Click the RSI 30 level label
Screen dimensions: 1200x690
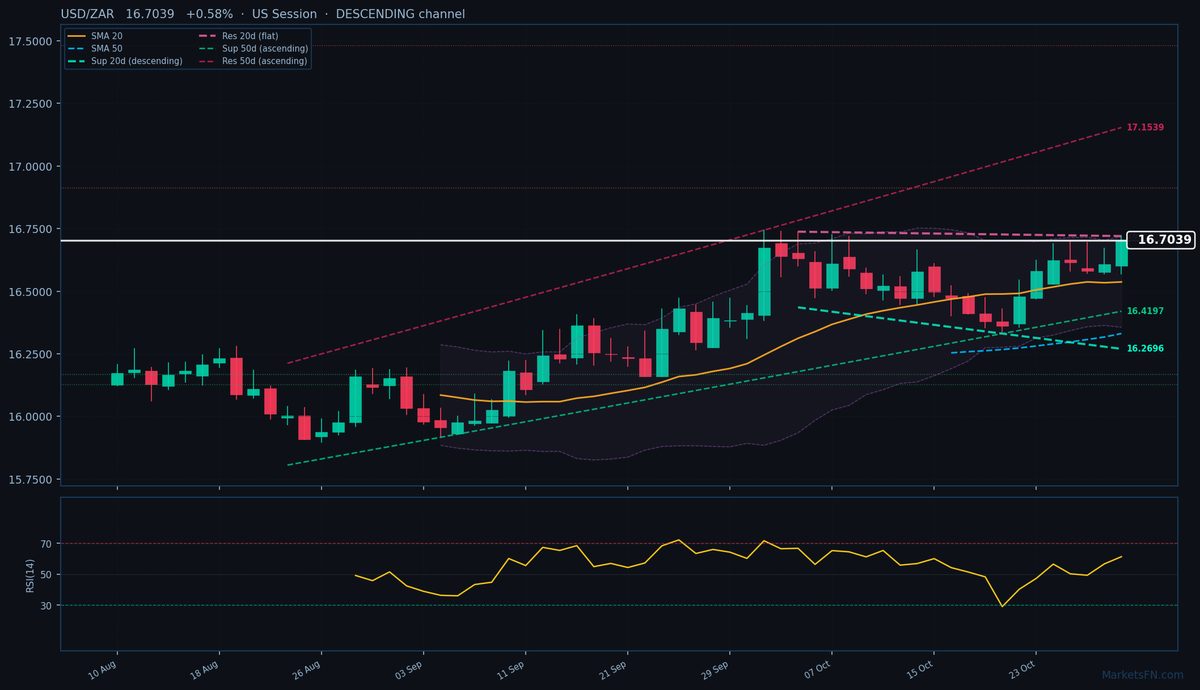click(x=47, y=606)
